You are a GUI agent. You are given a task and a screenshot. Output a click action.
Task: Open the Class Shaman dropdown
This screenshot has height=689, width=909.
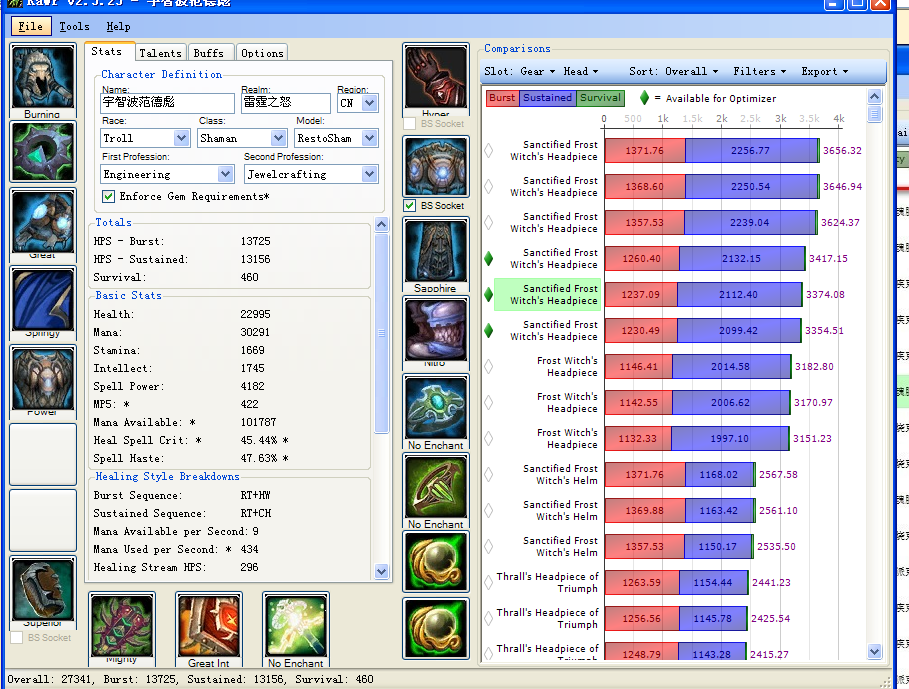coord(278,138)
